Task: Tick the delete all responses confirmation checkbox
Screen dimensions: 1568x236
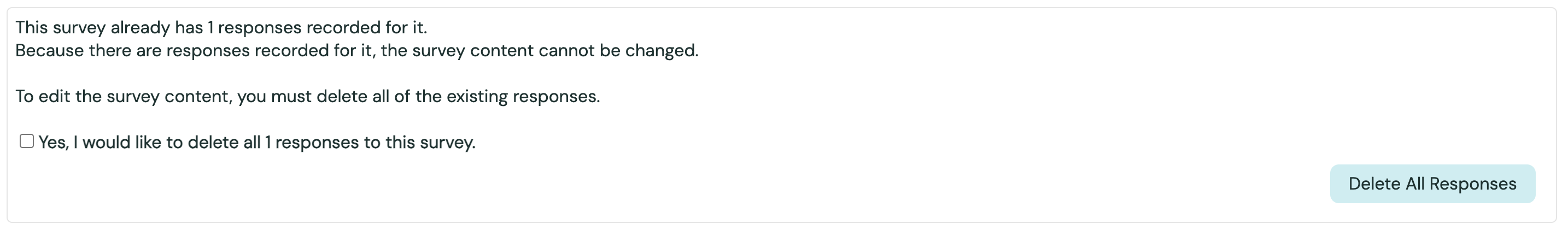Action: tap(26, 141)
